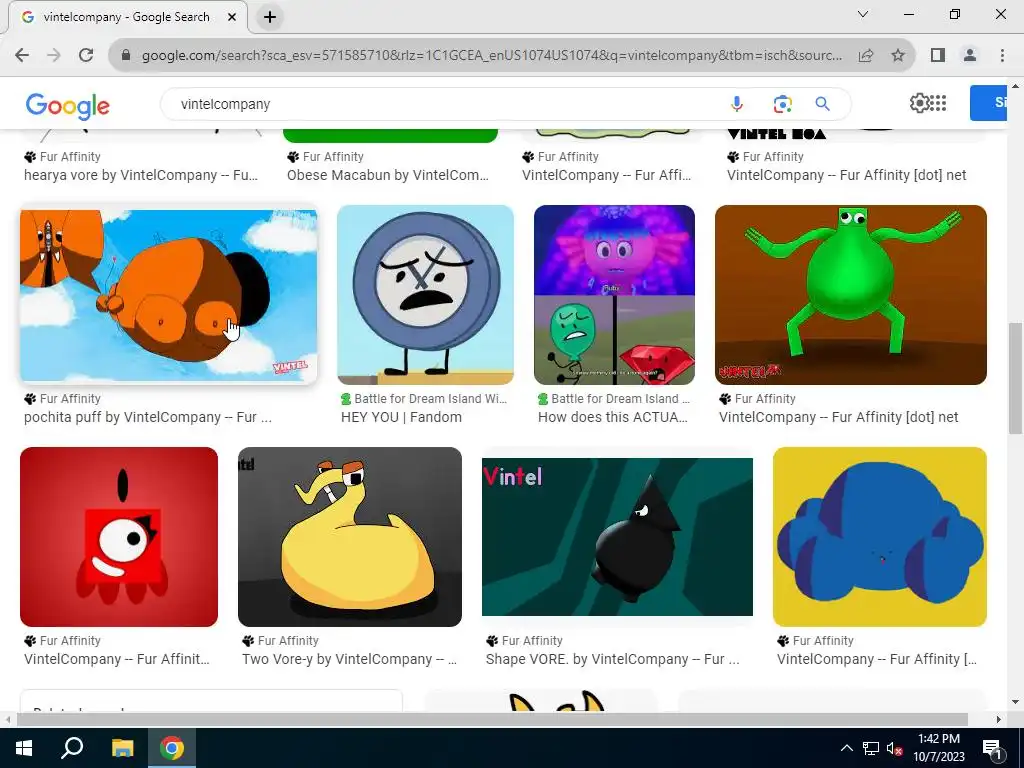The image size is (1024, 768).
Task: Click the Google logo
Action: click(x=67, y=106)
